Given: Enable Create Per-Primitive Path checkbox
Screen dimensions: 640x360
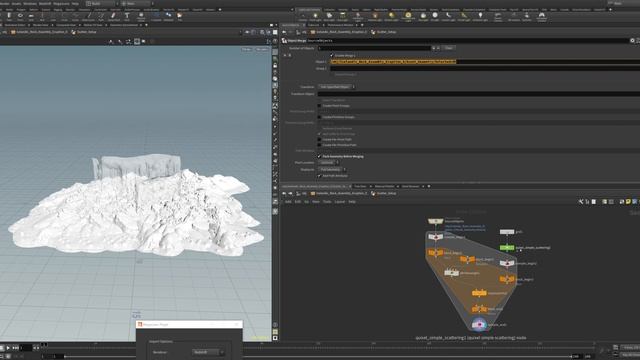Looking at the screenshot, I should 319,145.
